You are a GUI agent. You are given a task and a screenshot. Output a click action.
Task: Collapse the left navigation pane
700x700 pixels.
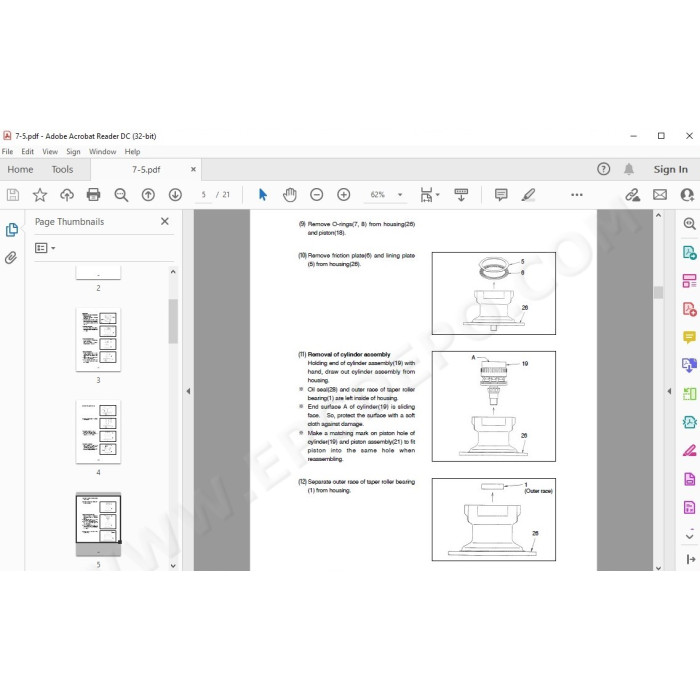click(188, 391)
